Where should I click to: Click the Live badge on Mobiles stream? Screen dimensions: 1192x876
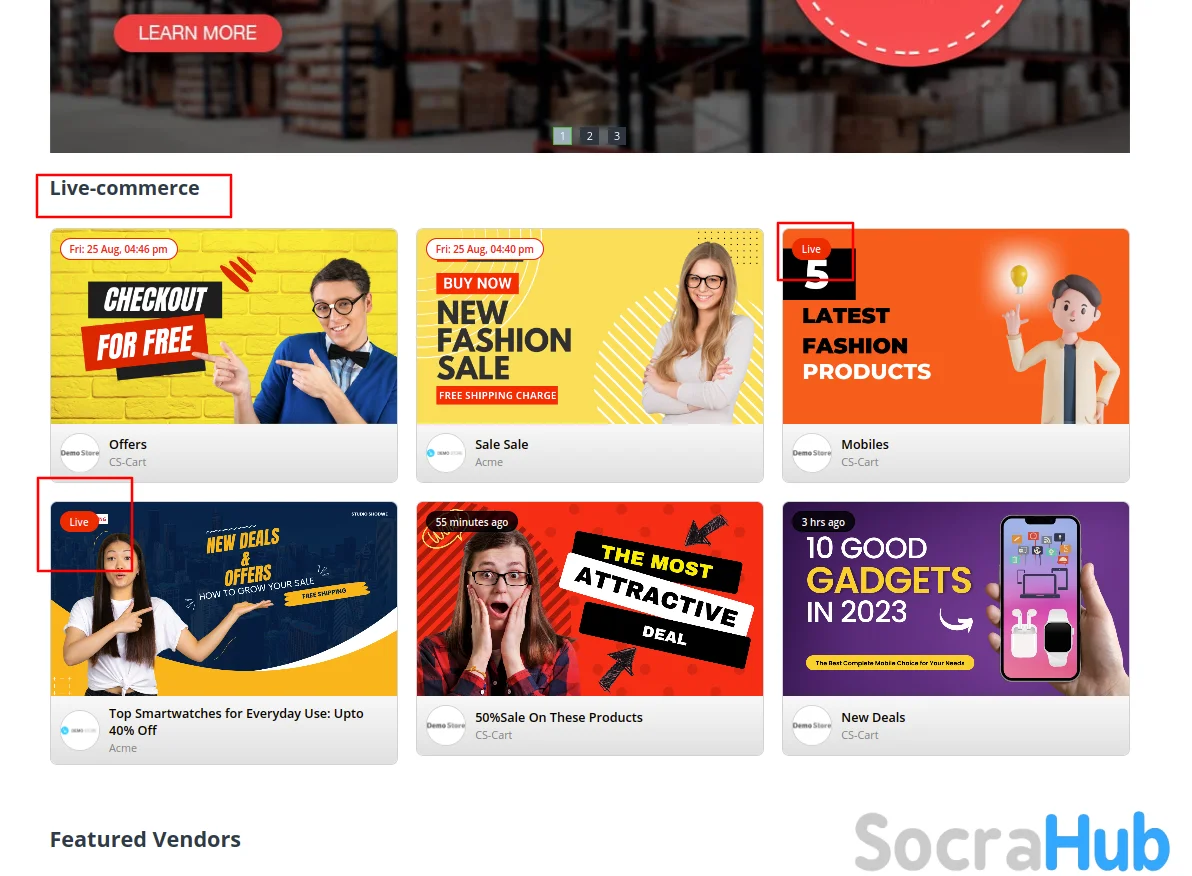coord(811,249)
